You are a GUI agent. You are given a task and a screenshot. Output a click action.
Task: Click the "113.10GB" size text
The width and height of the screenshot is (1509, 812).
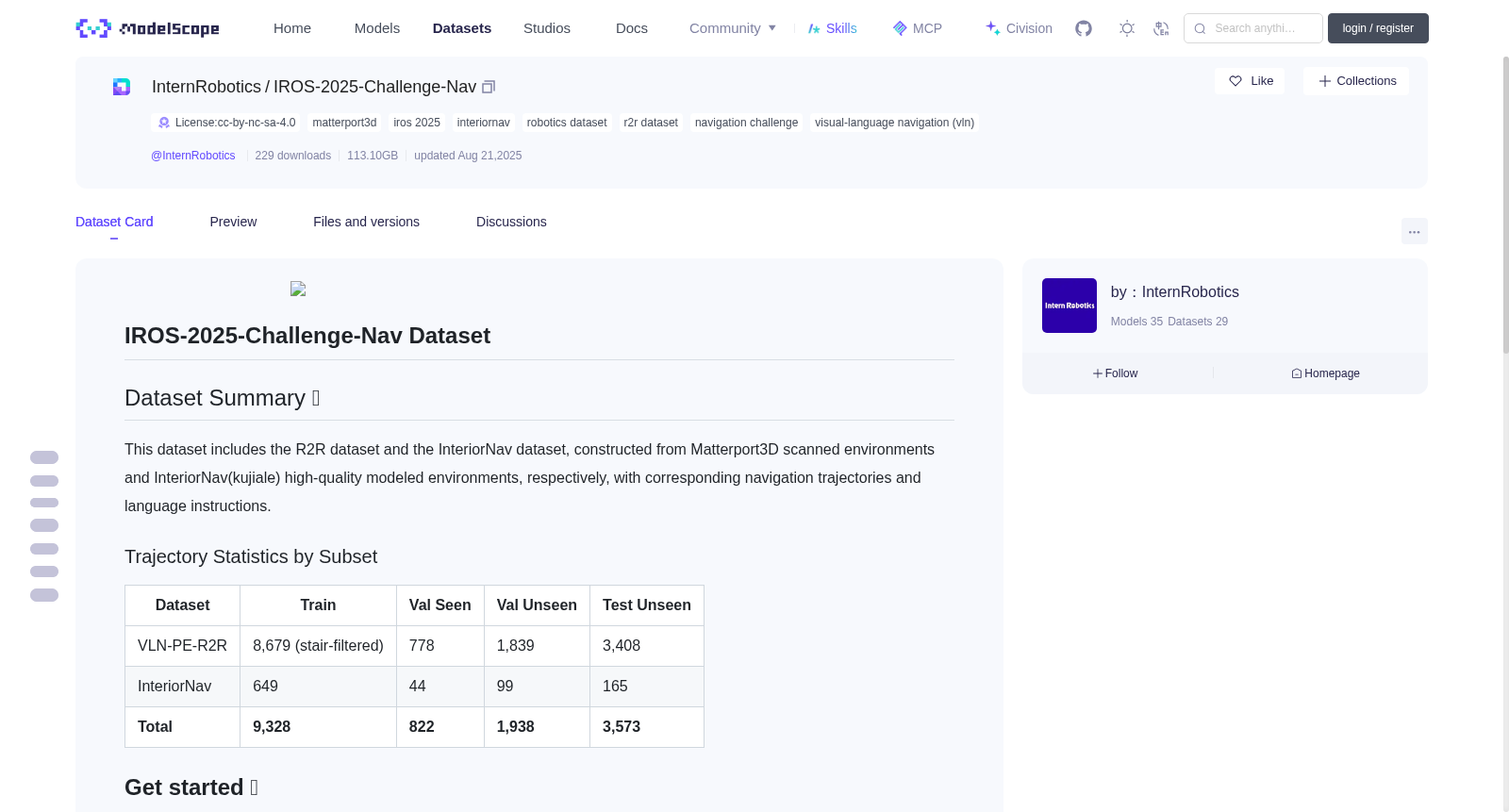373,156
